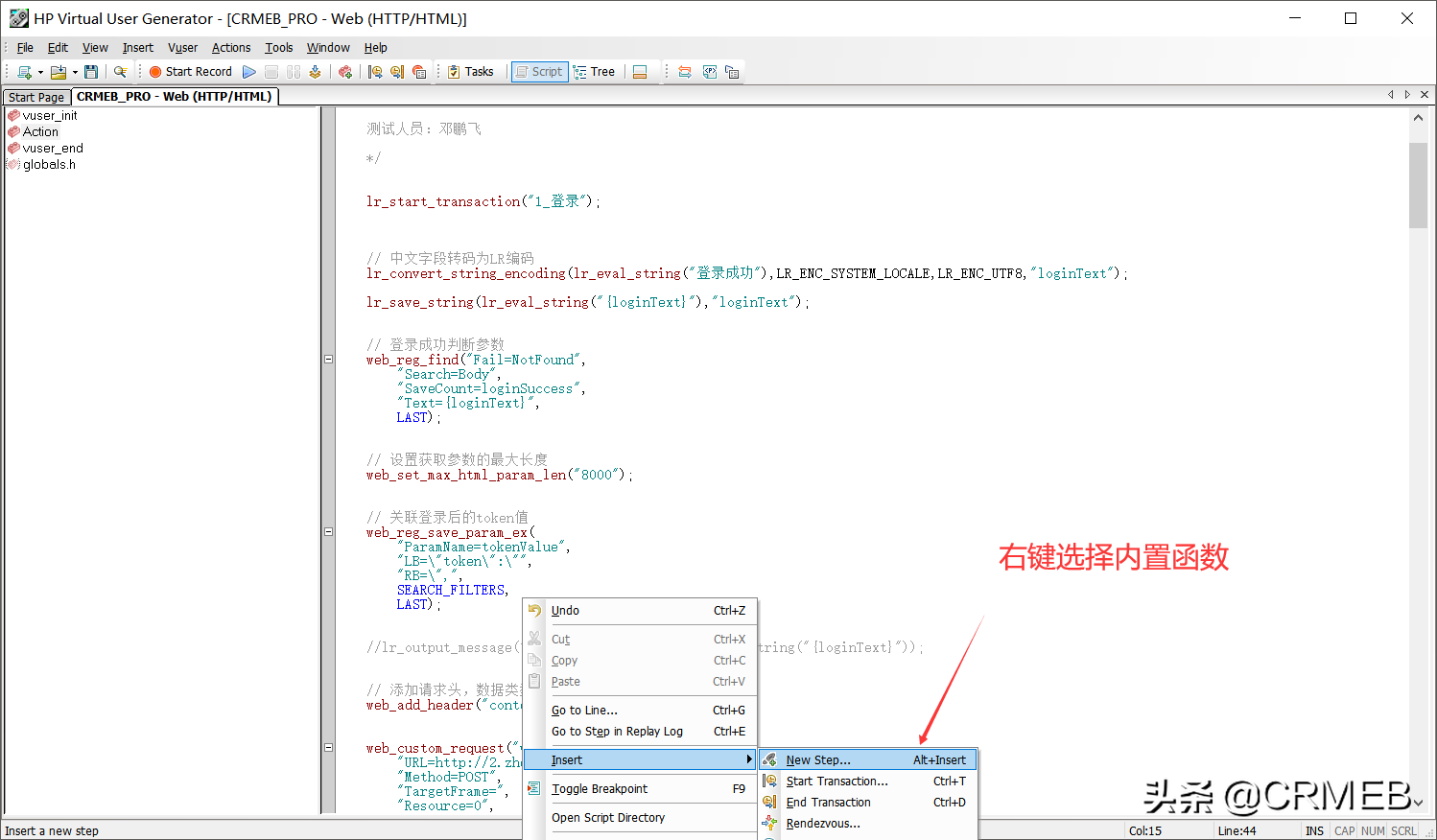The width and height of the screenshot is (1437, 840).
Task: Select Action in the left script tree
Action: pyautogui.click(x=40, y=131)
